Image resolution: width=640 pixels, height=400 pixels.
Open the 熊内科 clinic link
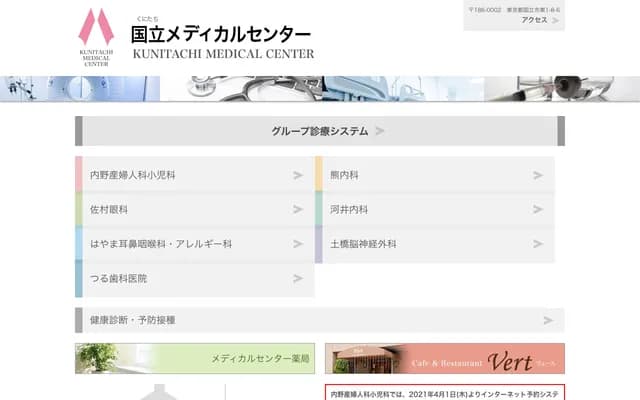click(x=344, y=175)
